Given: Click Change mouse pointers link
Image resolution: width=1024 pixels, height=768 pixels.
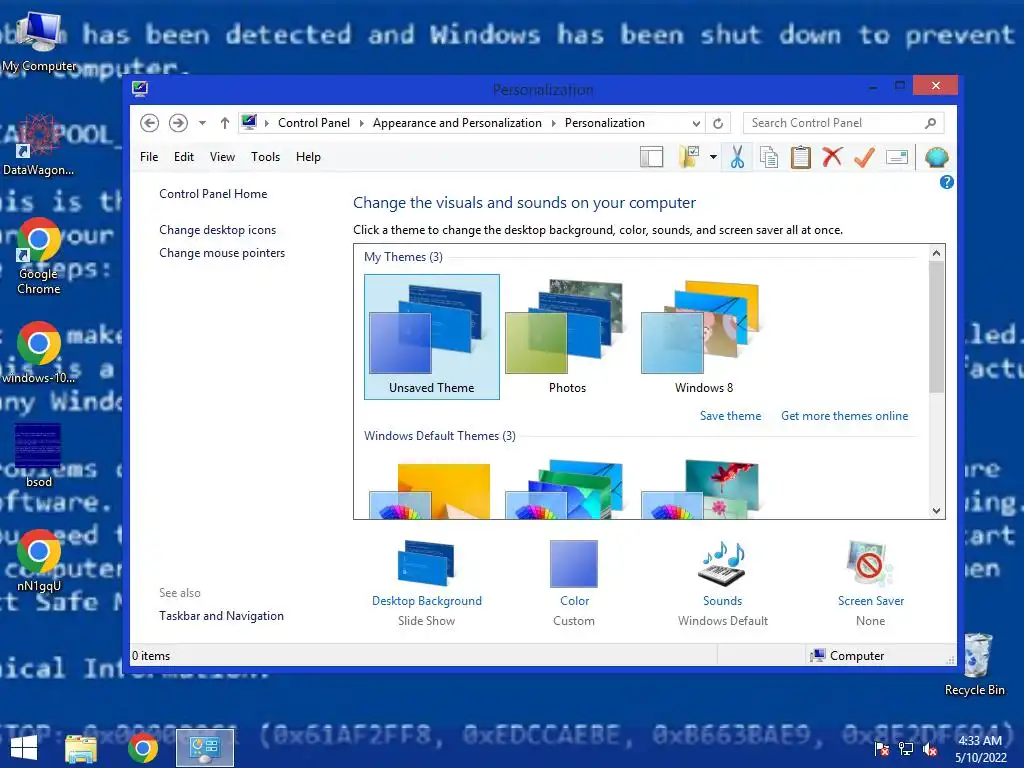Looking at the screenshot, I should tap(222, 253).
